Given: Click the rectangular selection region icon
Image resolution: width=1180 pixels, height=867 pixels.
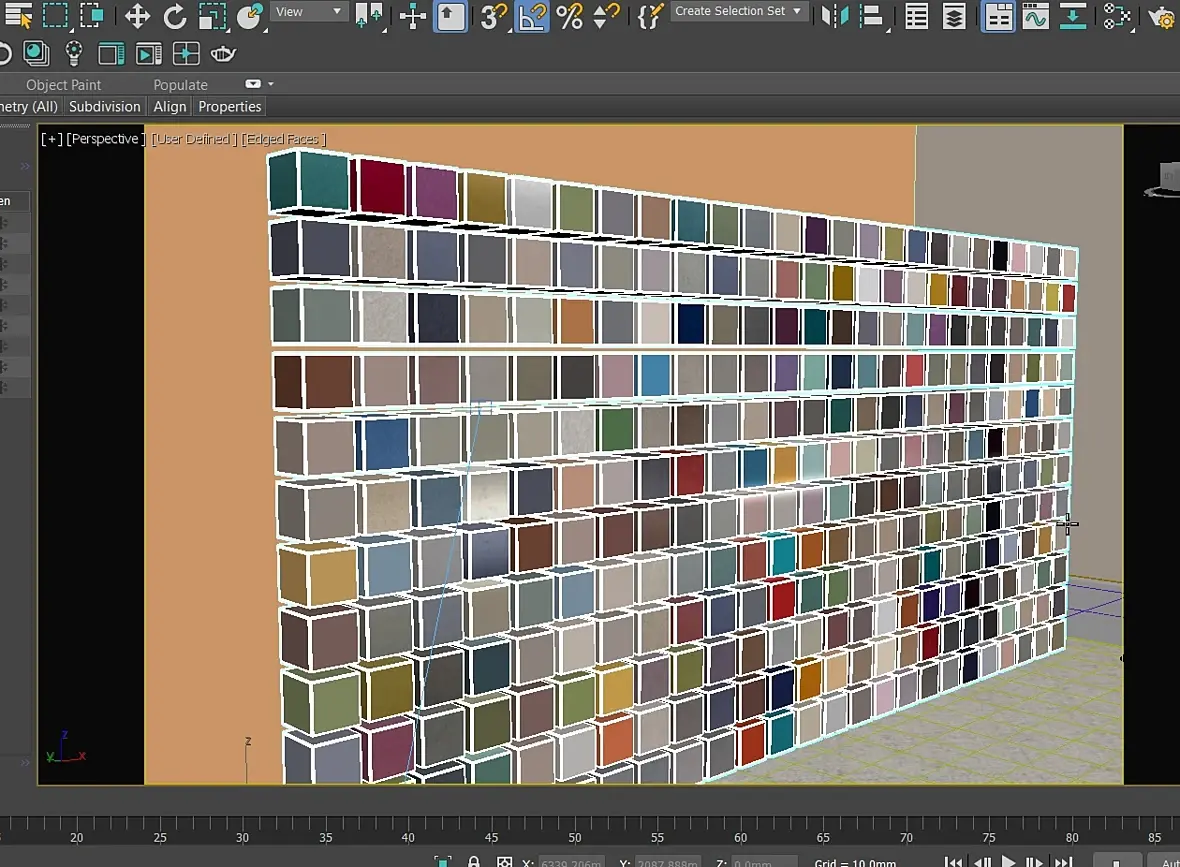Looking at the screenshot, I should (55, 16).
